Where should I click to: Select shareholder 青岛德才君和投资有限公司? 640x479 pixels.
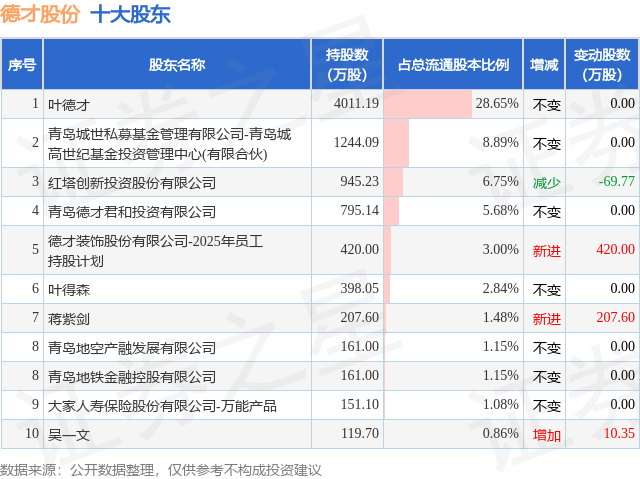click(132, 212)
